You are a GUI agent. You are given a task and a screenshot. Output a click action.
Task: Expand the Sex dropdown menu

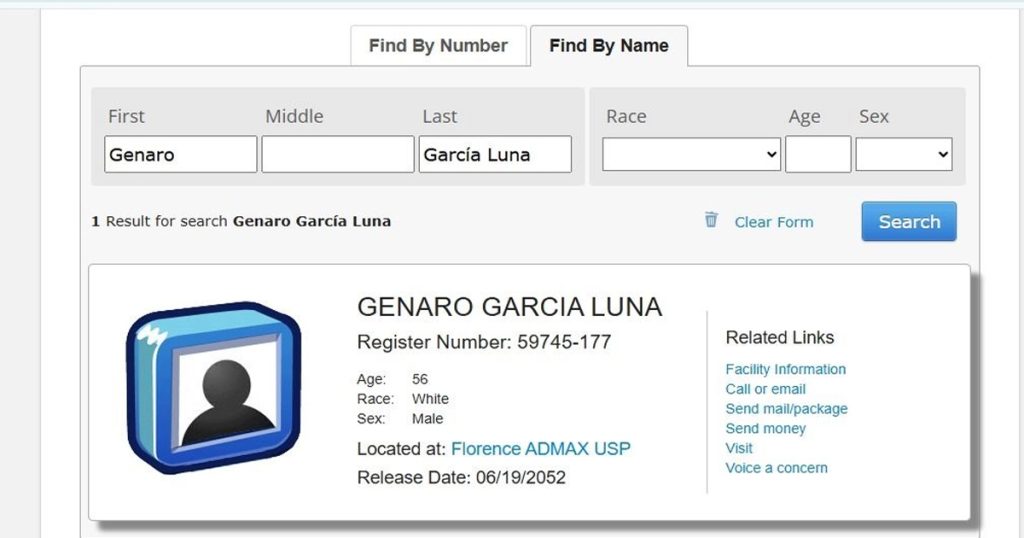[903, 155]
